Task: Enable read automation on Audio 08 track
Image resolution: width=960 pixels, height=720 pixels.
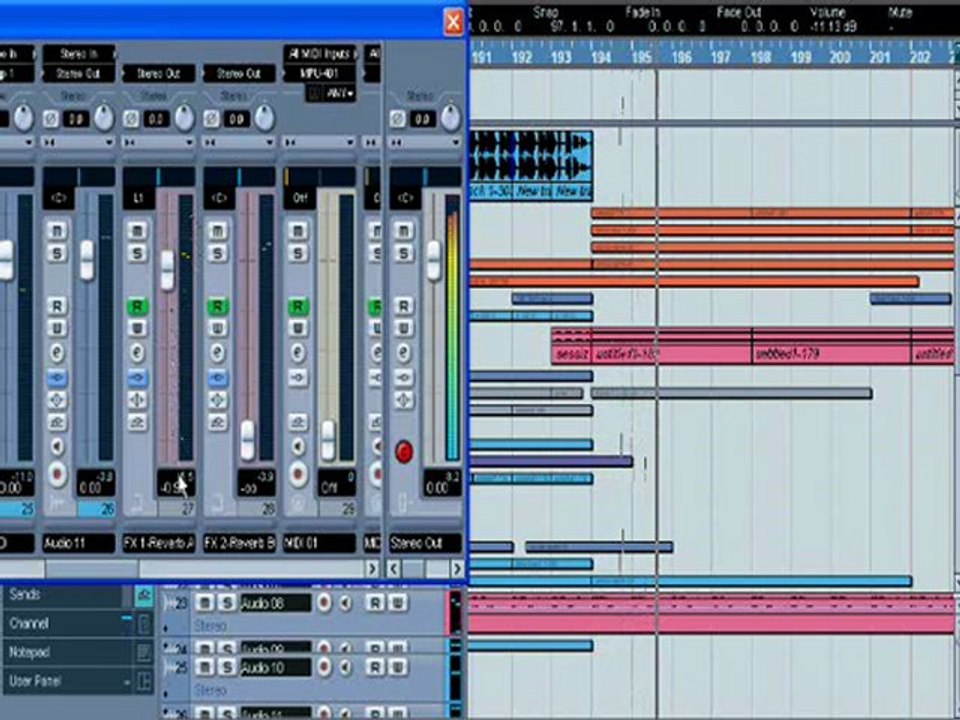Action: coord(375,603)
